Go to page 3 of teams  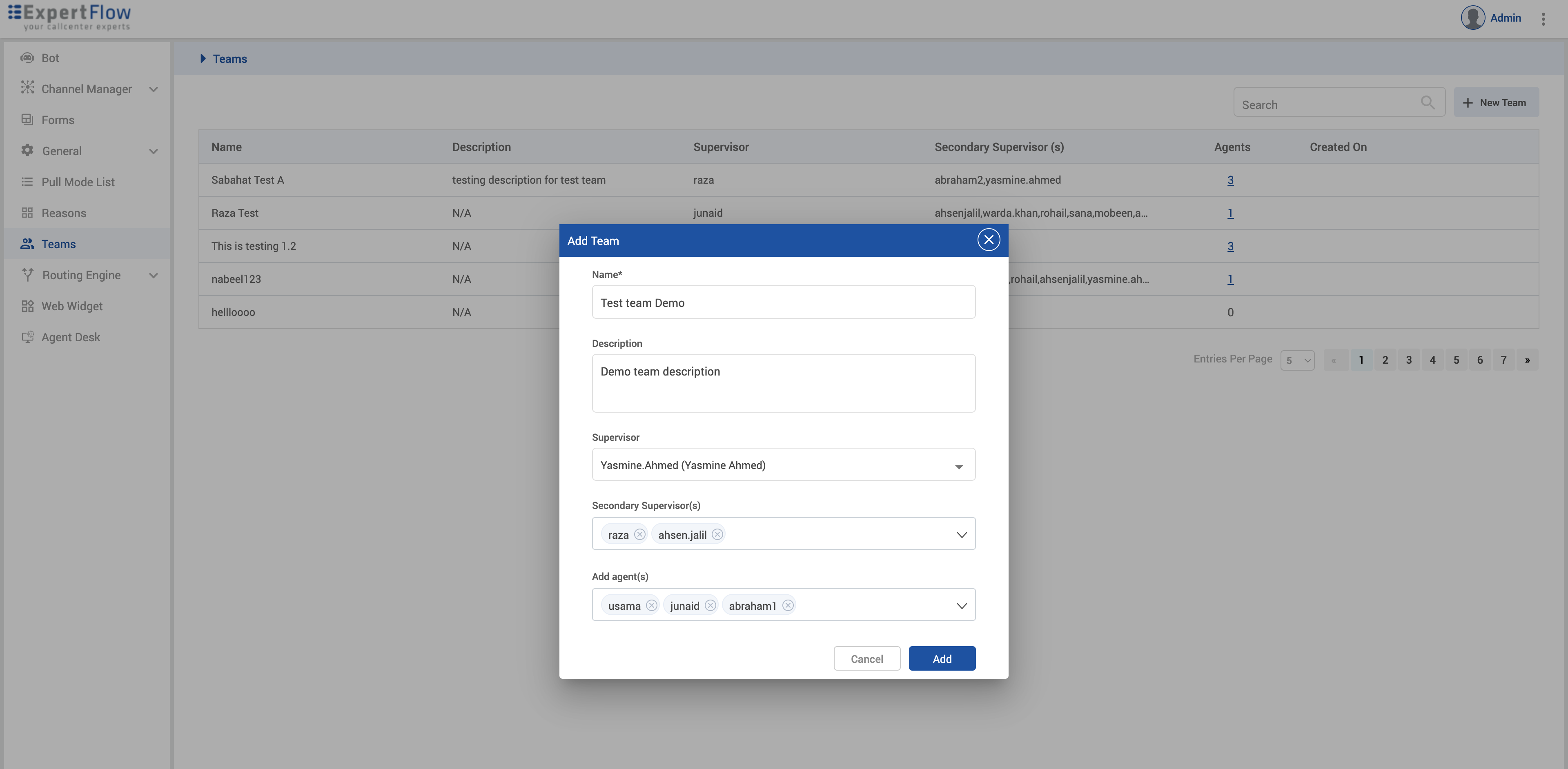pos(1408,360)
